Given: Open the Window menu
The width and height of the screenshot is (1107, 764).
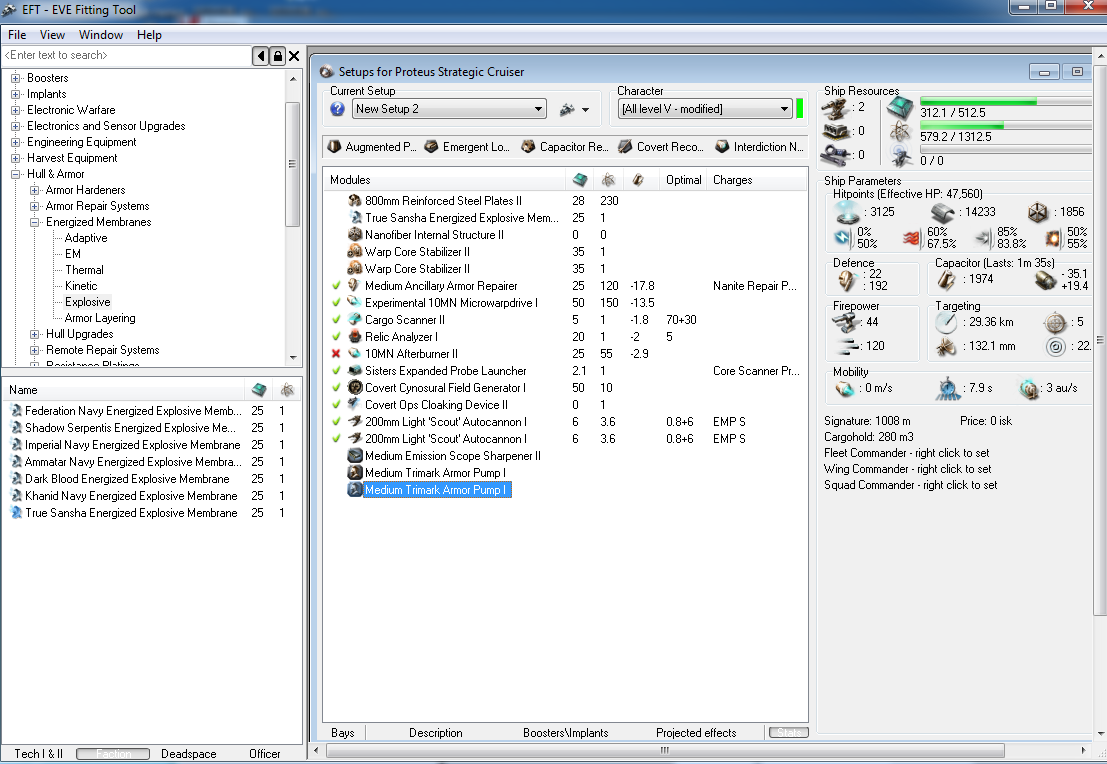Looking at the screenshot, I should (x=101, y=35).
